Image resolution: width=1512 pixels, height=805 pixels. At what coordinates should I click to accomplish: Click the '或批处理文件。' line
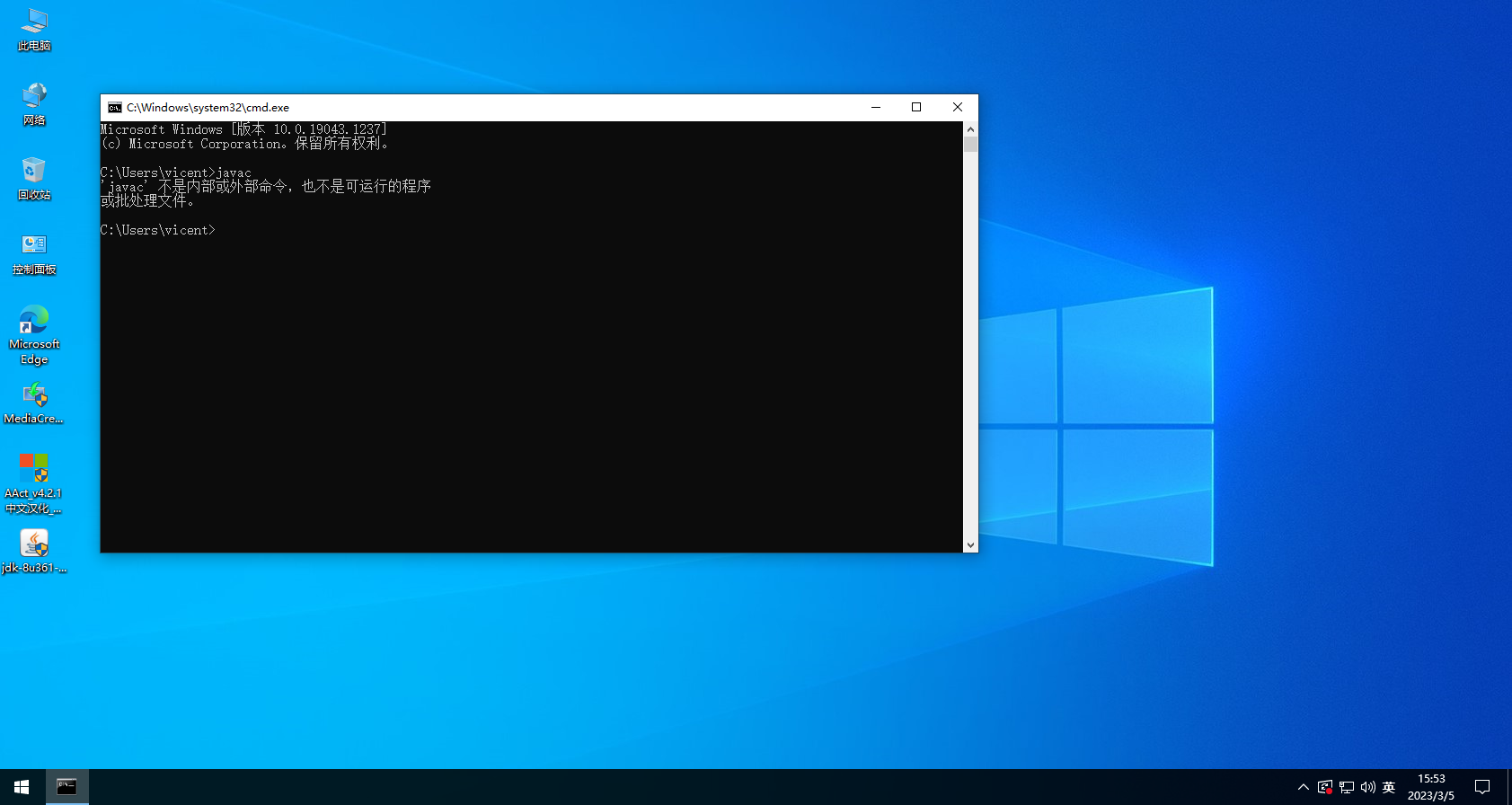tap(148, 200)
